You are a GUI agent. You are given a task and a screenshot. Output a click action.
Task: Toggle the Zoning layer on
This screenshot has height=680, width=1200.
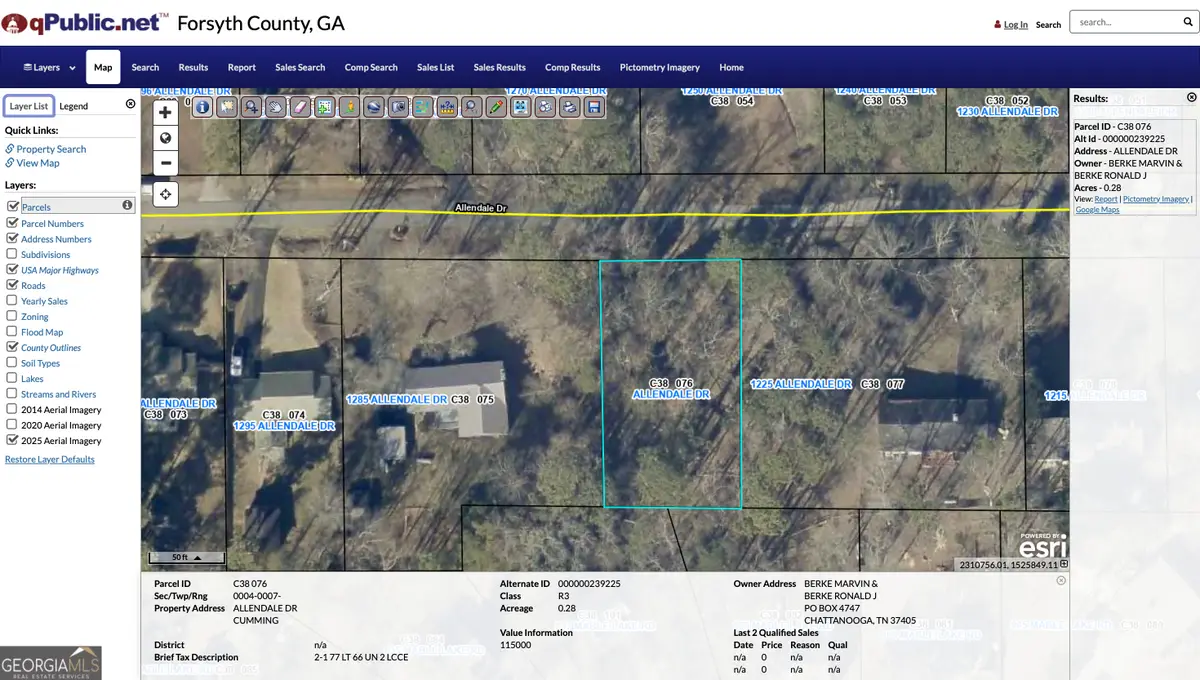10,316
